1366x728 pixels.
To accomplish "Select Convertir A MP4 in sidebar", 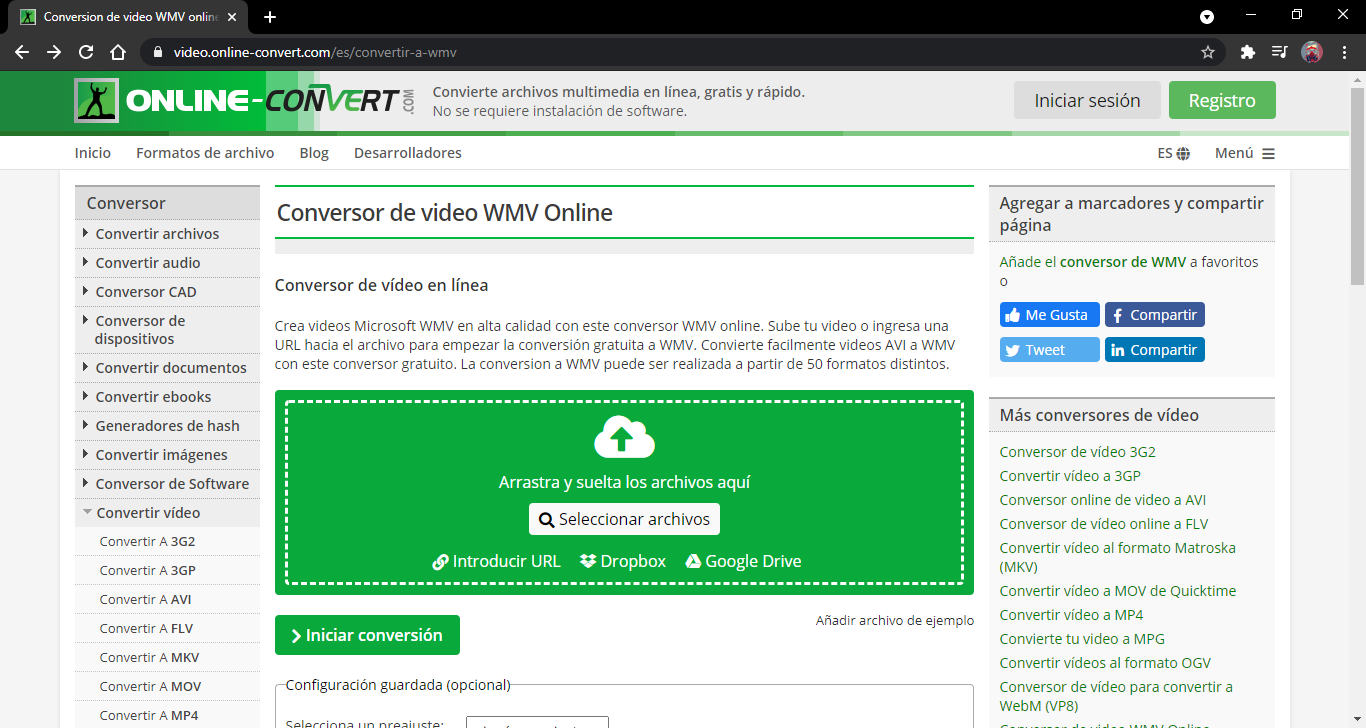I will 149,716.
